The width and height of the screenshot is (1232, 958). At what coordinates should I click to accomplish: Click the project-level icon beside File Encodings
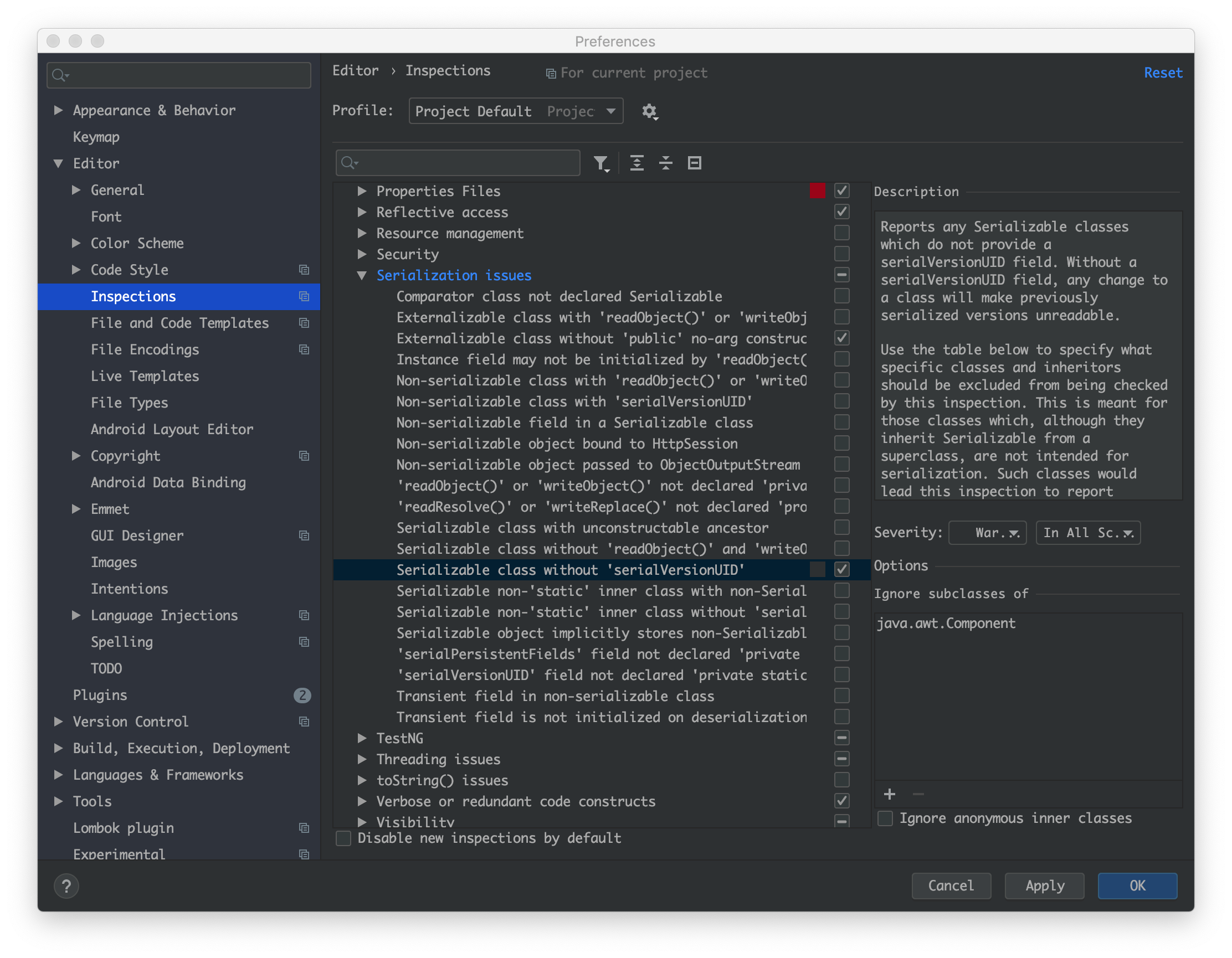(304, 349)
